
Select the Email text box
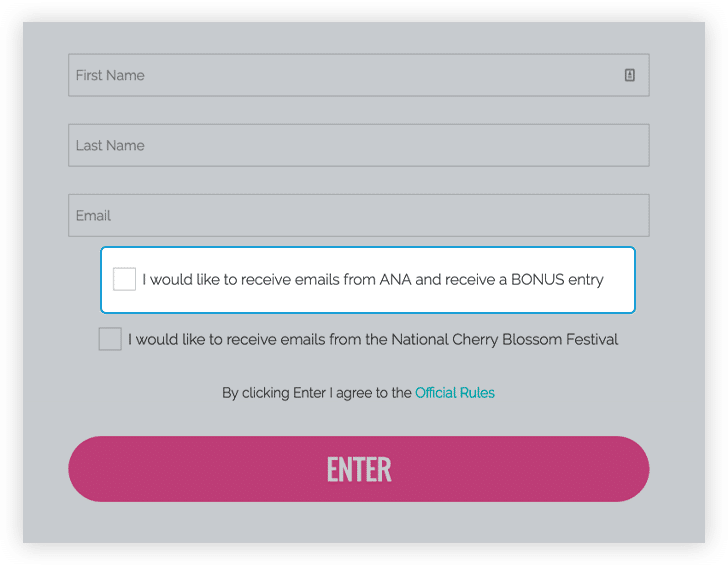coord(358,215)
